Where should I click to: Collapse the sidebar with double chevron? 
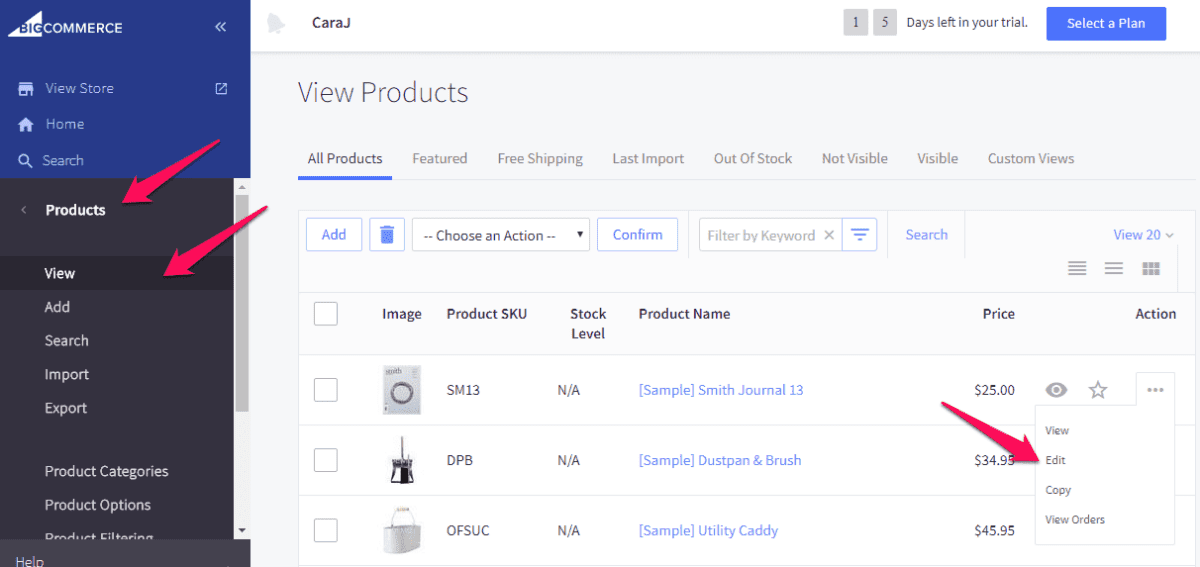[x=221, y=27]
